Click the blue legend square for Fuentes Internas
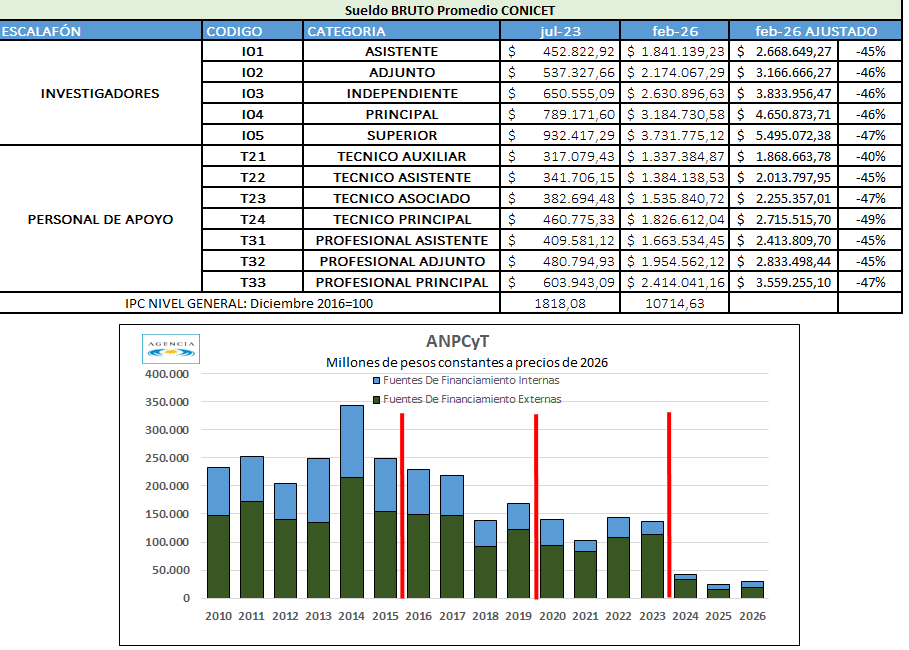The width and height of the screenshot is (909, 650). [x=376, y=381]
